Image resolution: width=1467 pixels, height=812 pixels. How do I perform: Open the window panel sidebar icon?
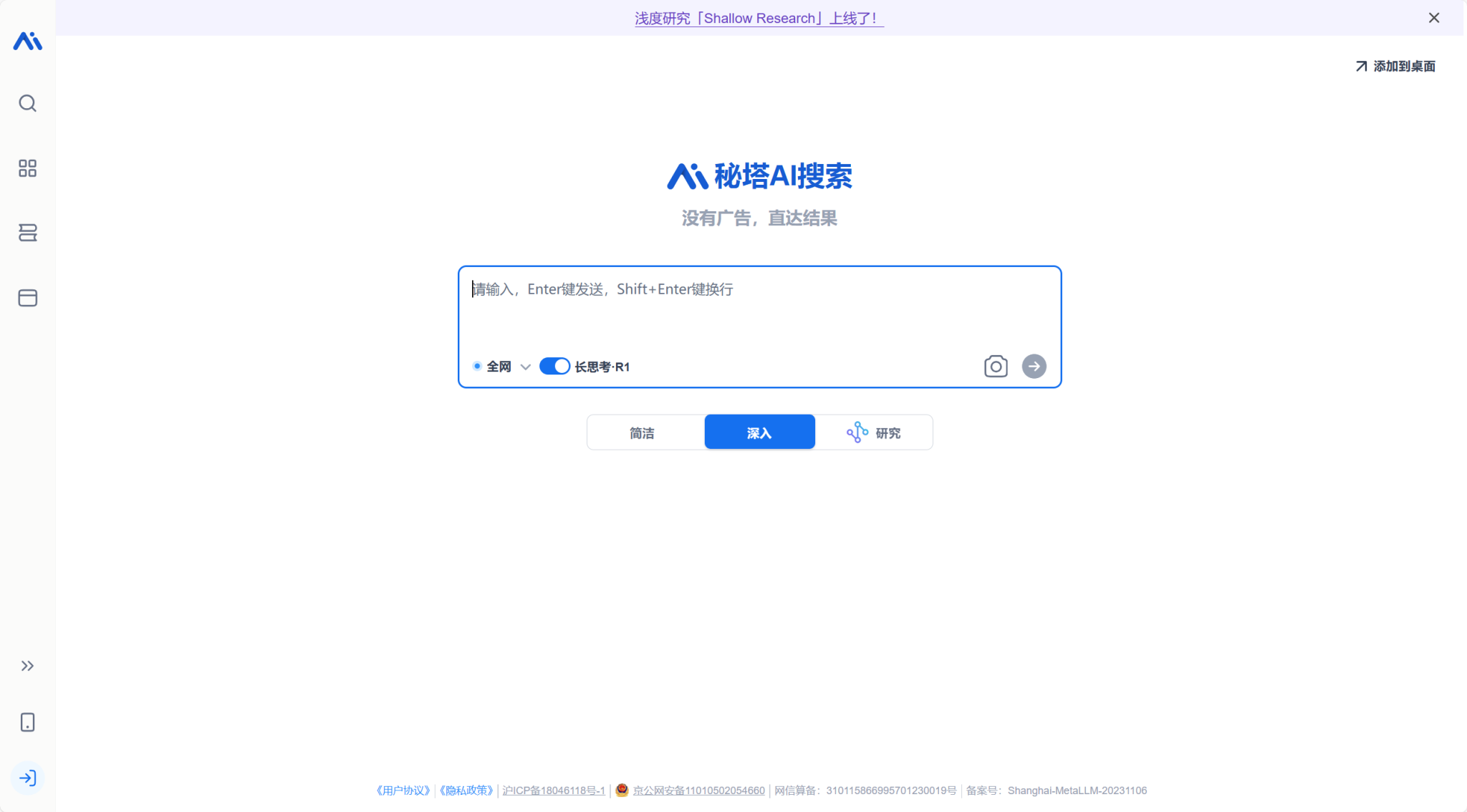coord(28,298)
